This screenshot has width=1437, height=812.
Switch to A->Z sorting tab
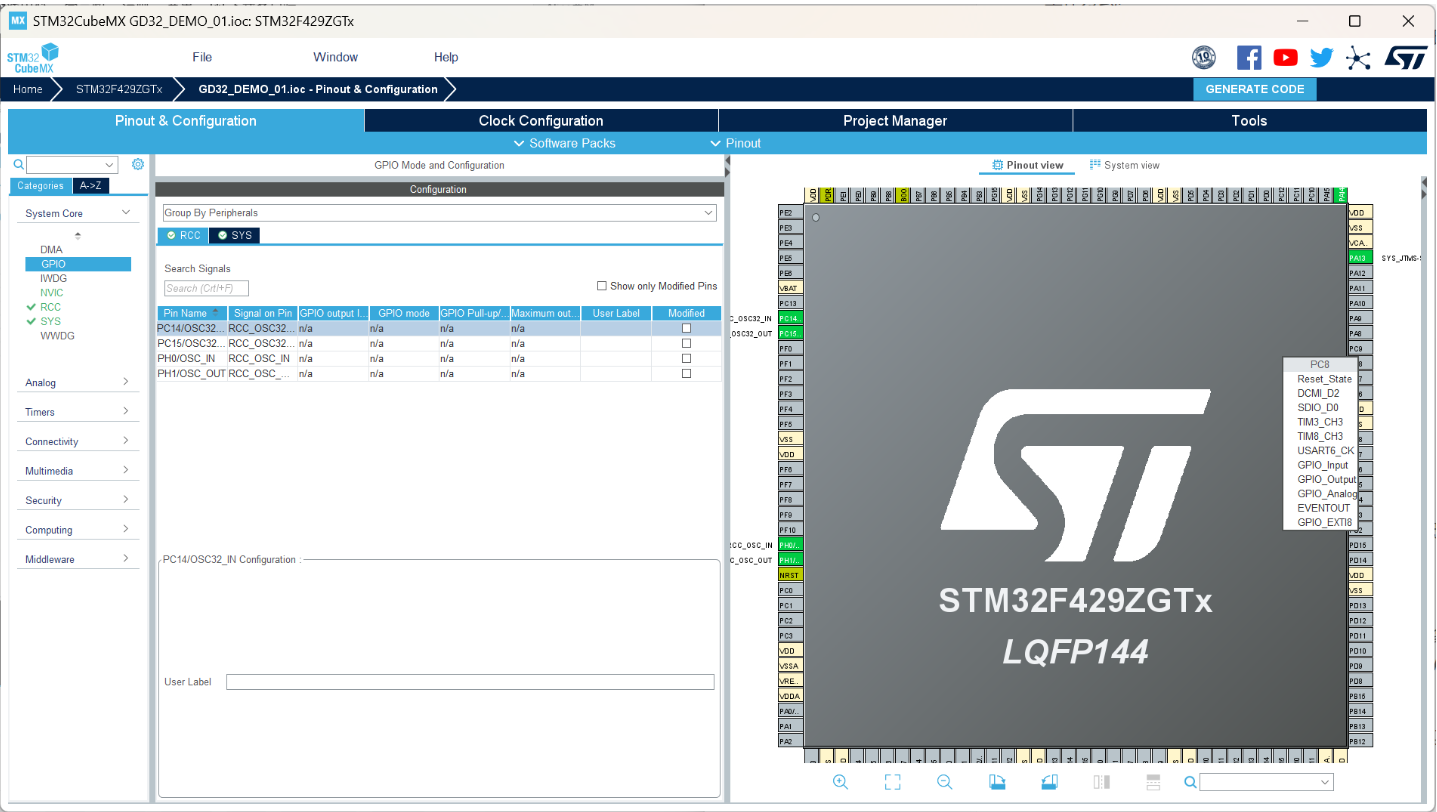pos(90,186)
